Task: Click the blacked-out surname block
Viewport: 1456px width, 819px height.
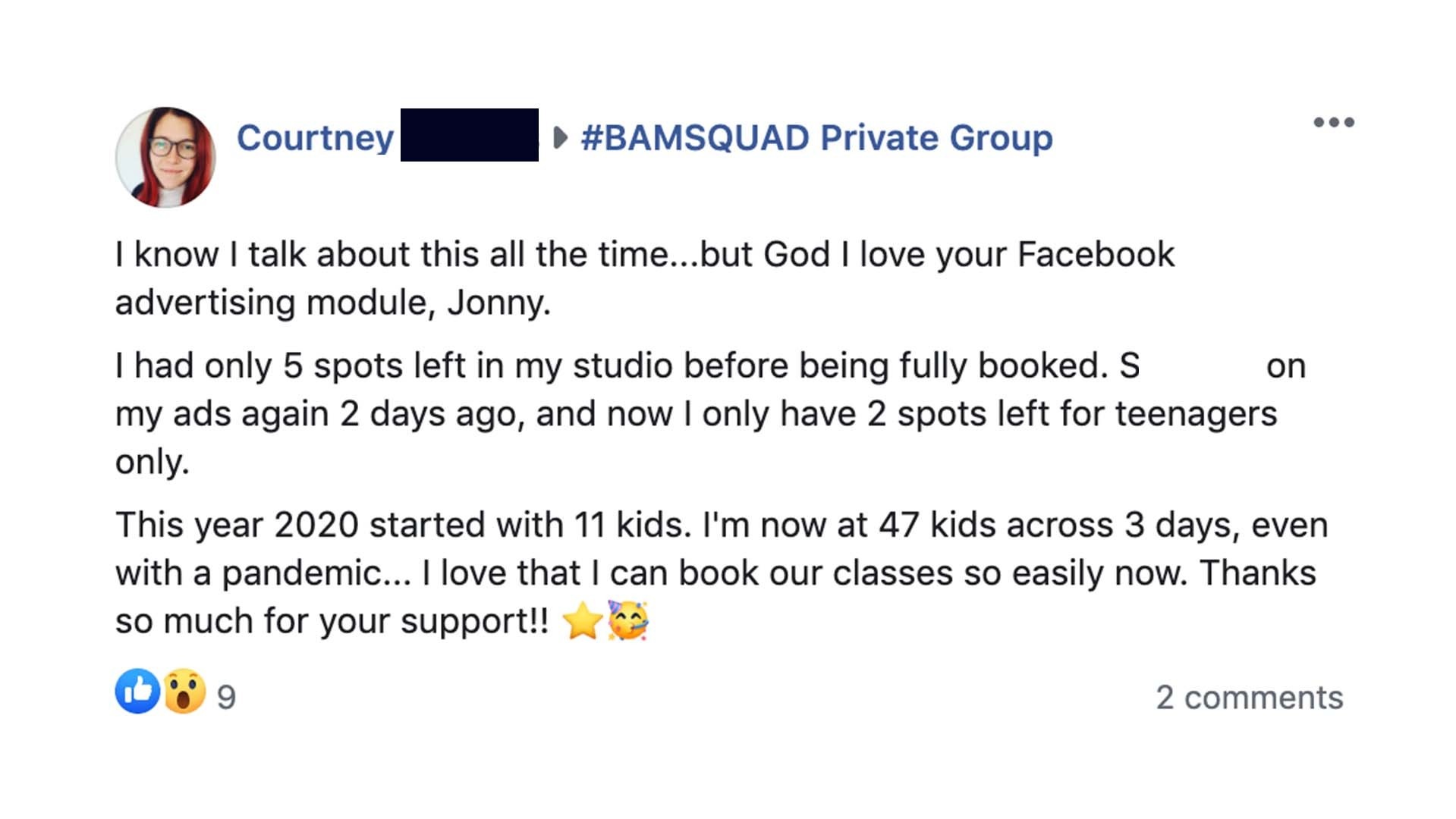Action: coord(470,135)
